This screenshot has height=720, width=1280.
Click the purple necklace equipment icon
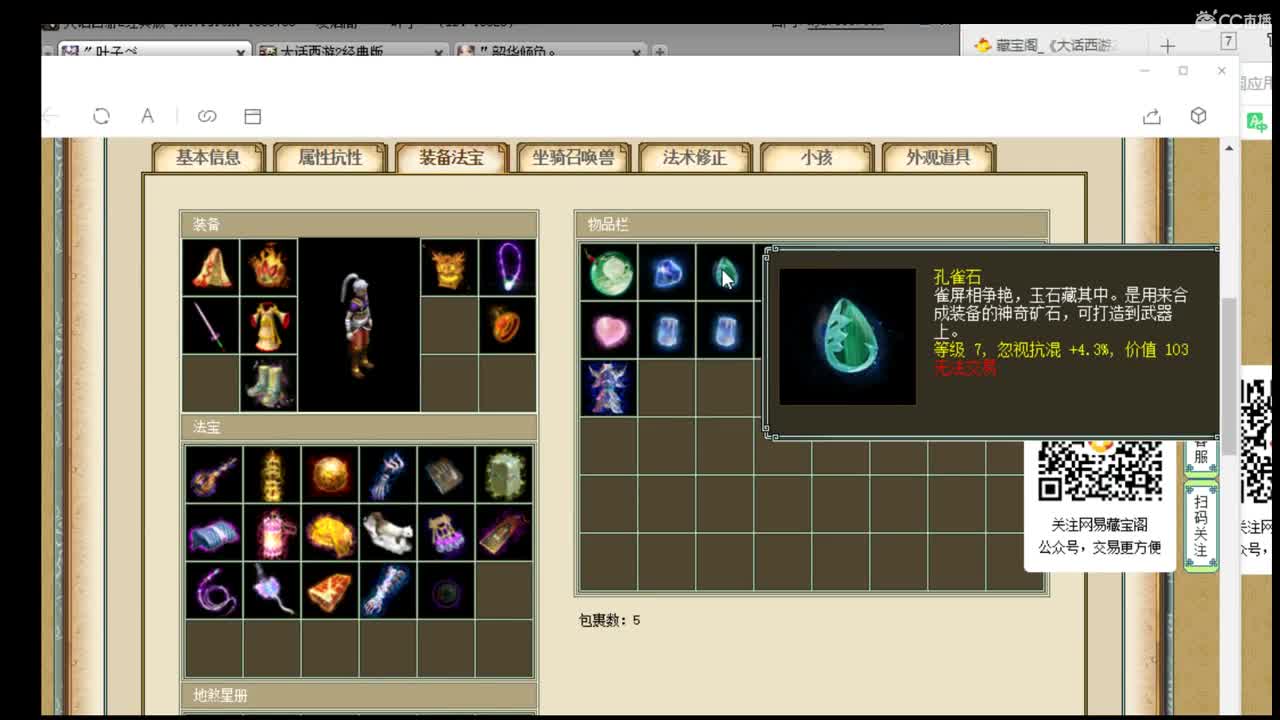click(x=508, y=267)
